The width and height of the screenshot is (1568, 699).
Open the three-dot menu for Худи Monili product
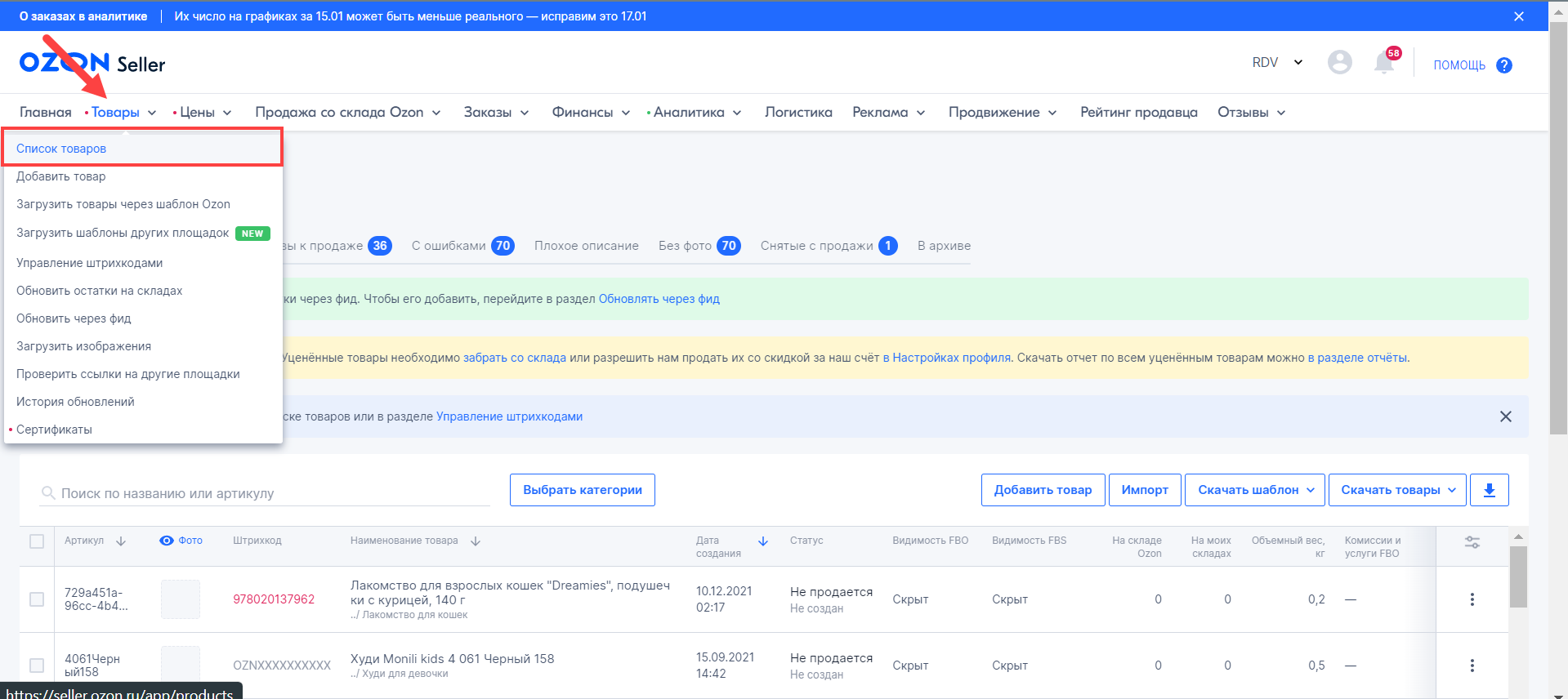[x=1472, y=666]
